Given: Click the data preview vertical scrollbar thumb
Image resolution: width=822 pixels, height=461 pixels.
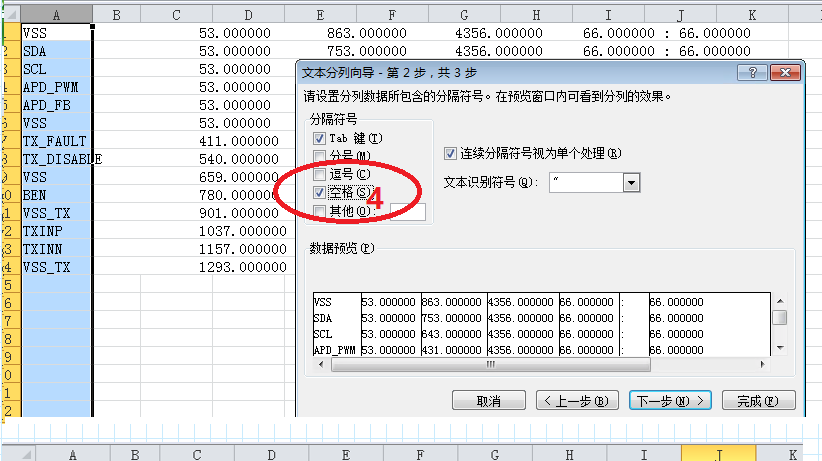Looking at the screenshot, I should [x=780, y=318].
